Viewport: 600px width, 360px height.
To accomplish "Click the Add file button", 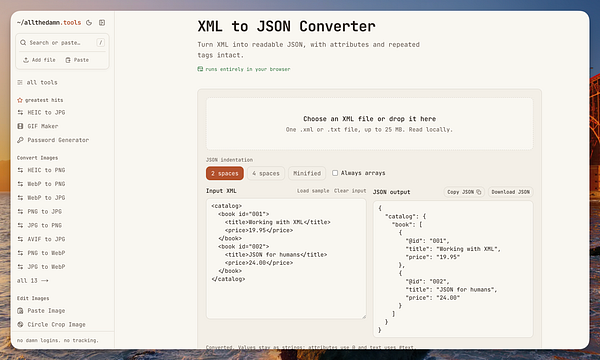I will click(x=39, y=60).
